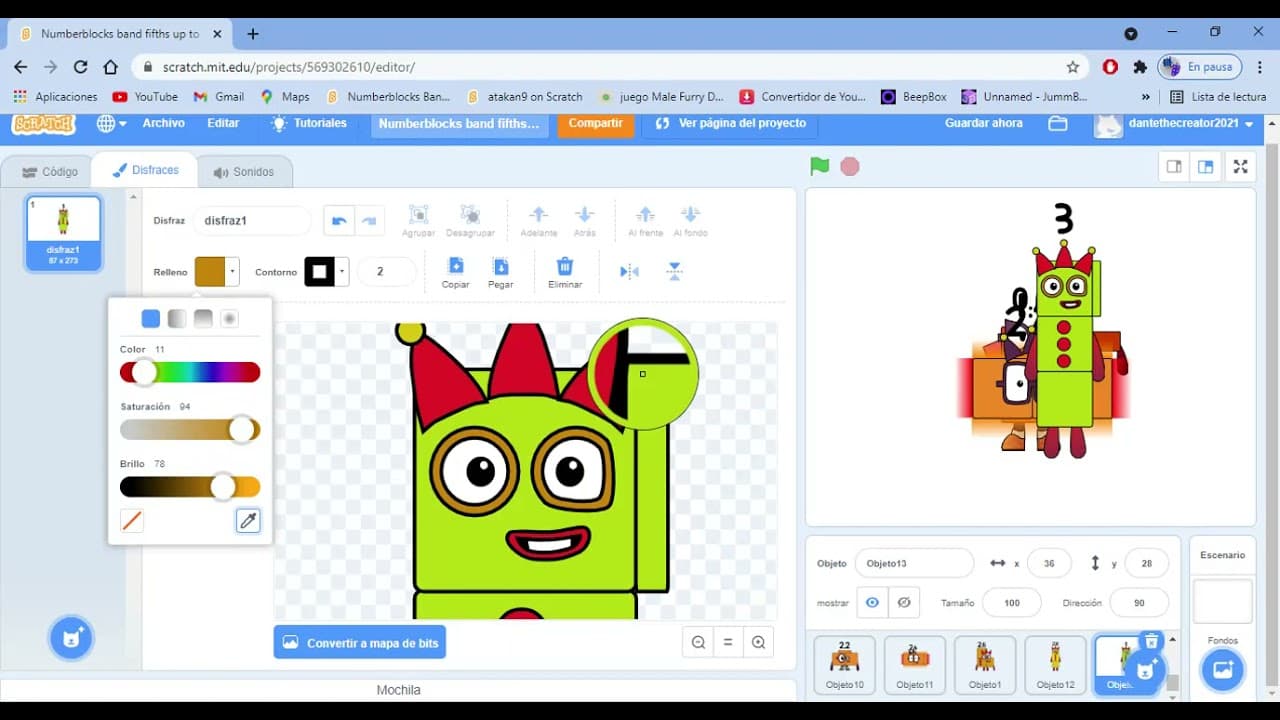
Task: Choose the transparent no-fill swatch
Action: click(x=132, y=520)
